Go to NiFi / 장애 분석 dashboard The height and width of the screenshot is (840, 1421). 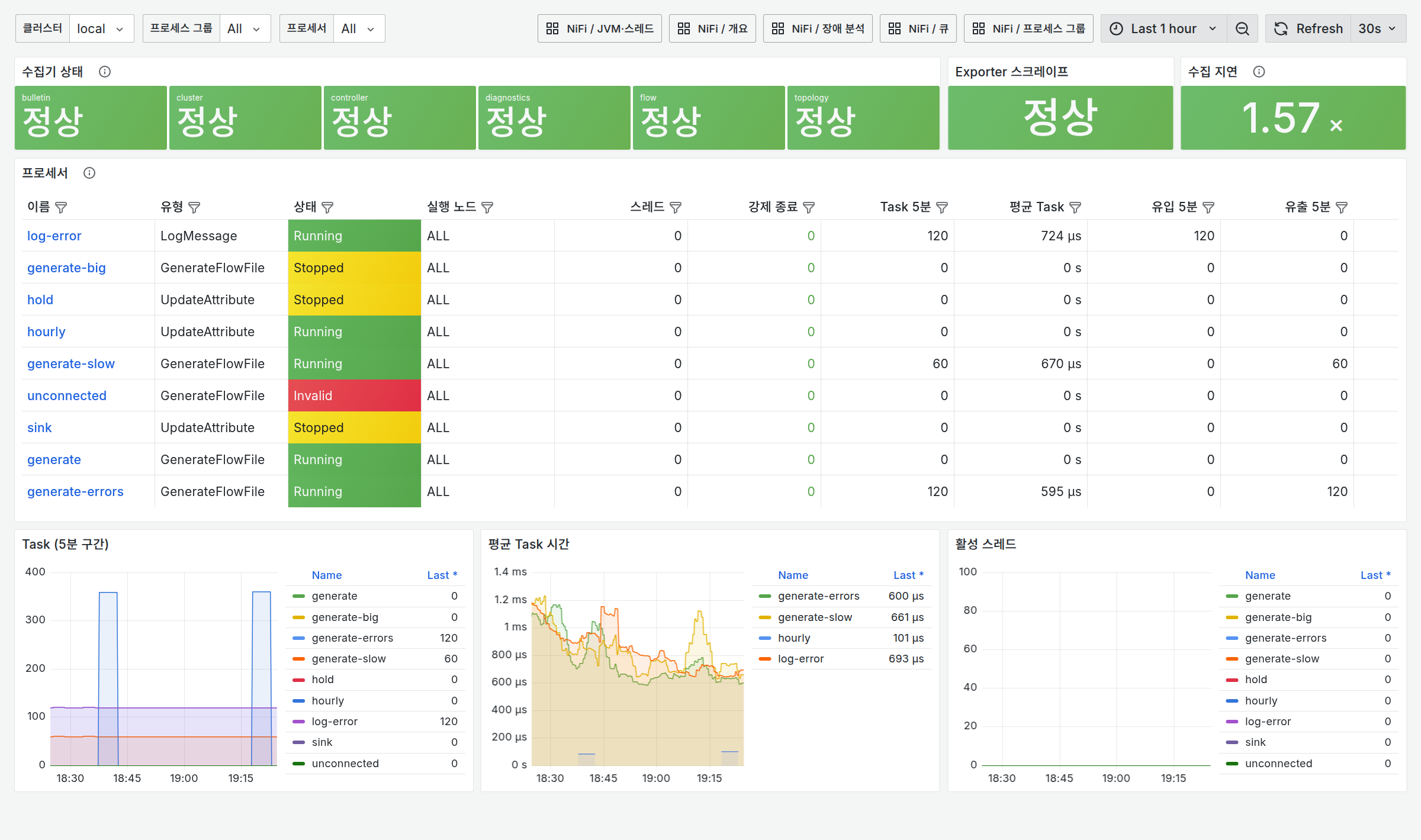[818, 28]
